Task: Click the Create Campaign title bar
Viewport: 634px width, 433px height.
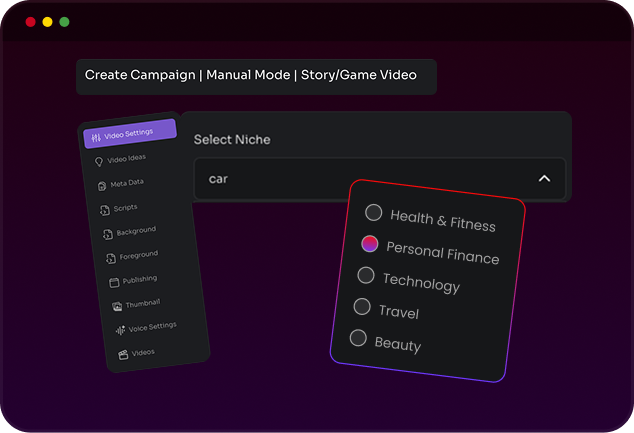Action: point(256,75)
